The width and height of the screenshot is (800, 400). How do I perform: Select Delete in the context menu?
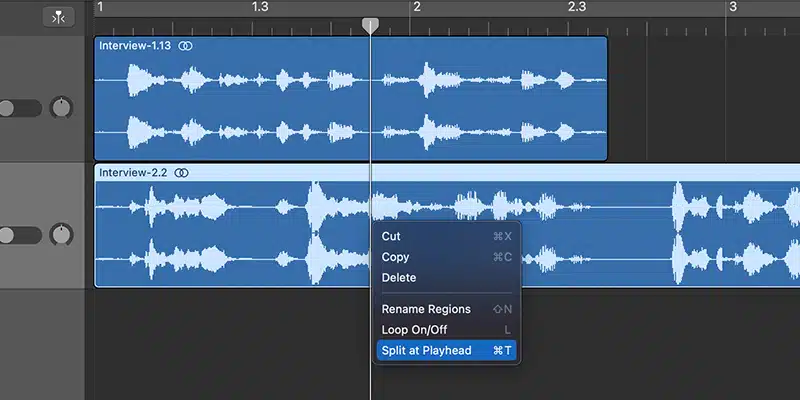click(446, 278)
